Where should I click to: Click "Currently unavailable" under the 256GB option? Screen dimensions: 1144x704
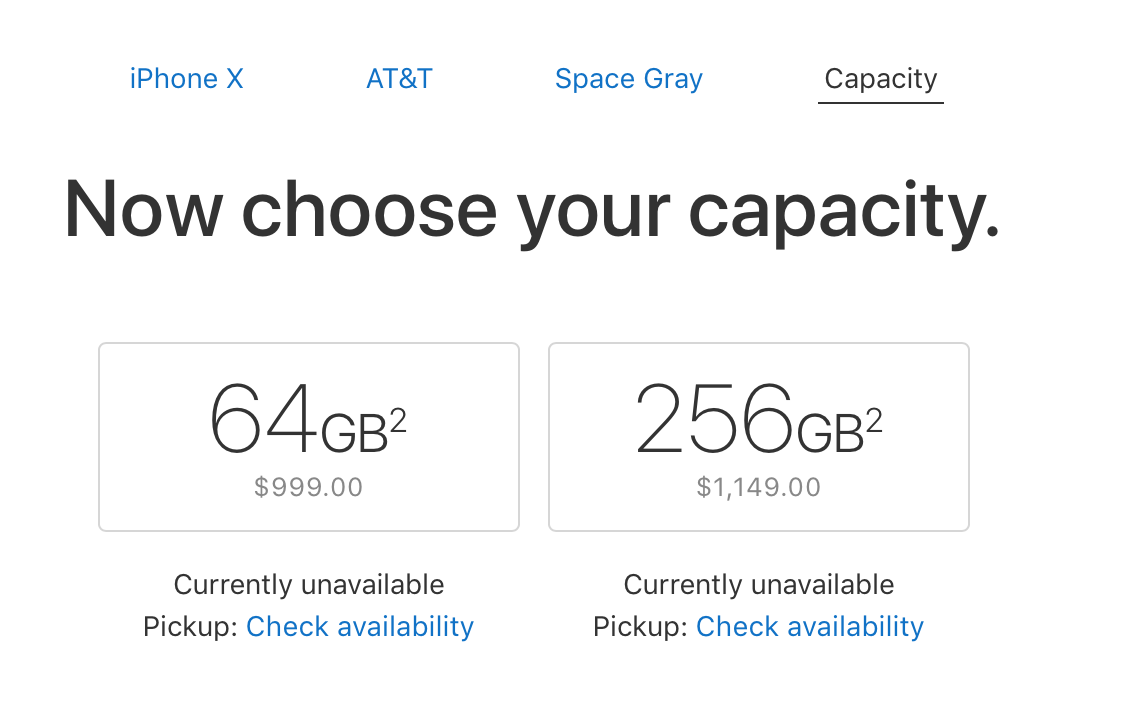coord(759,585)
